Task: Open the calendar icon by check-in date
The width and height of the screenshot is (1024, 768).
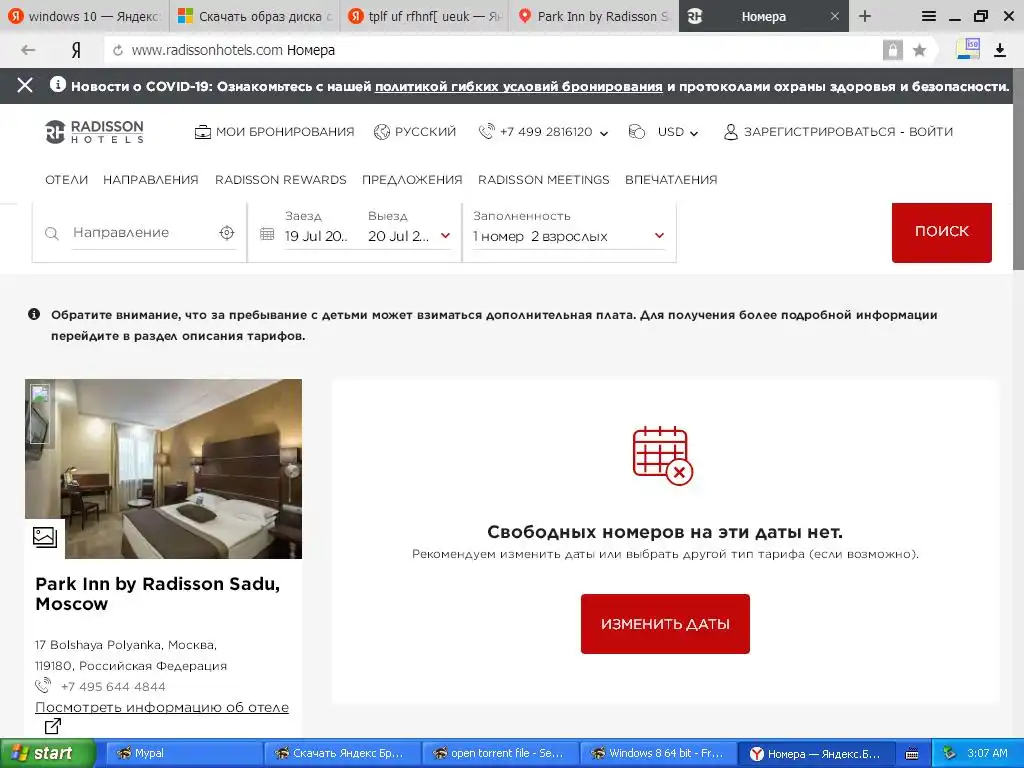Action: [267, 234]
